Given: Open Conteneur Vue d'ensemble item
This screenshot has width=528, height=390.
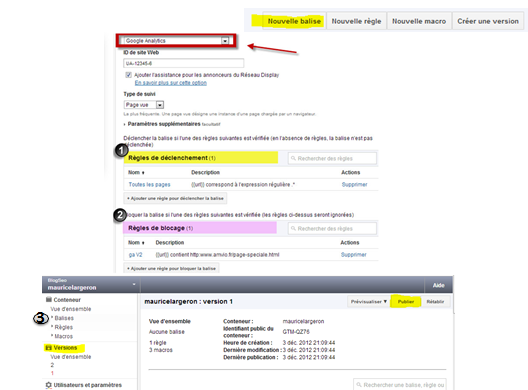Looking at the screenshot, I should click(x=71, y=309).
